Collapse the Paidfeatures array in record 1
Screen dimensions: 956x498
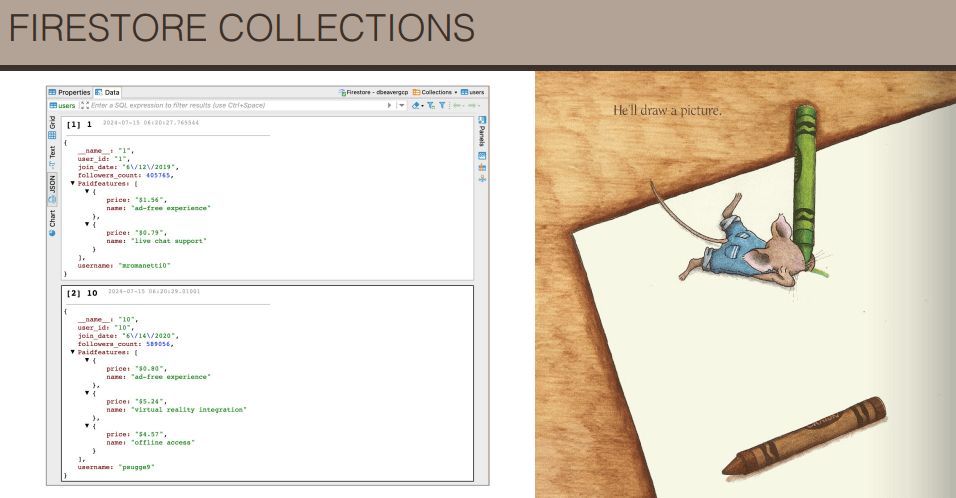tap(73, 183)
